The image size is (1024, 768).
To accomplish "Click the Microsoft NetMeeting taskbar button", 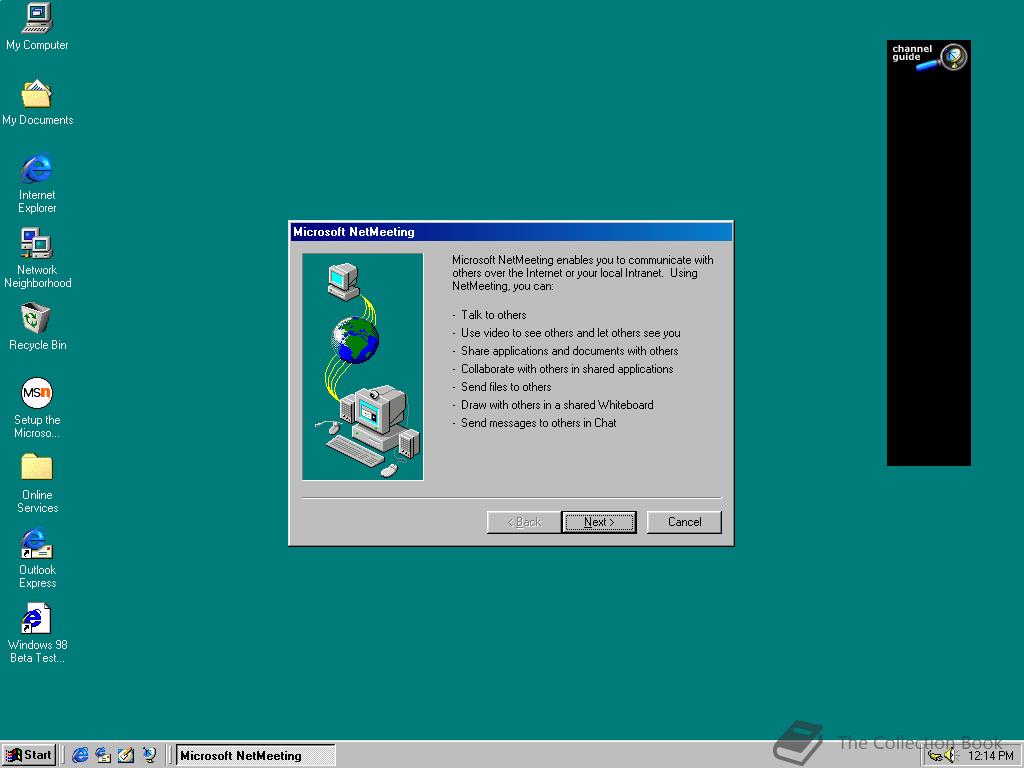I will coord(255,756).
